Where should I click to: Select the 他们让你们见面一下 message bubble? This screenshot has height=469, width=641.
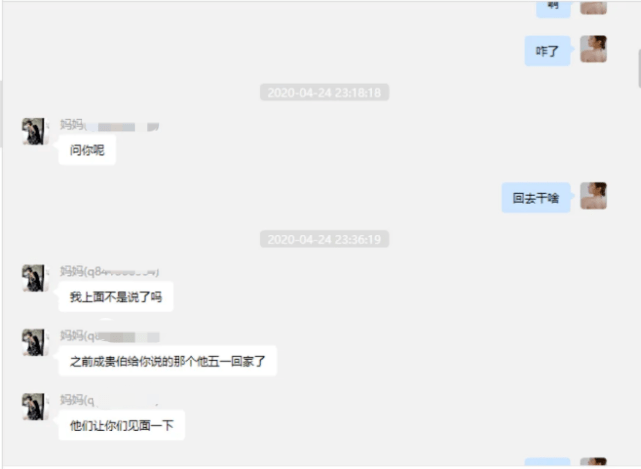tap(122, 426)
